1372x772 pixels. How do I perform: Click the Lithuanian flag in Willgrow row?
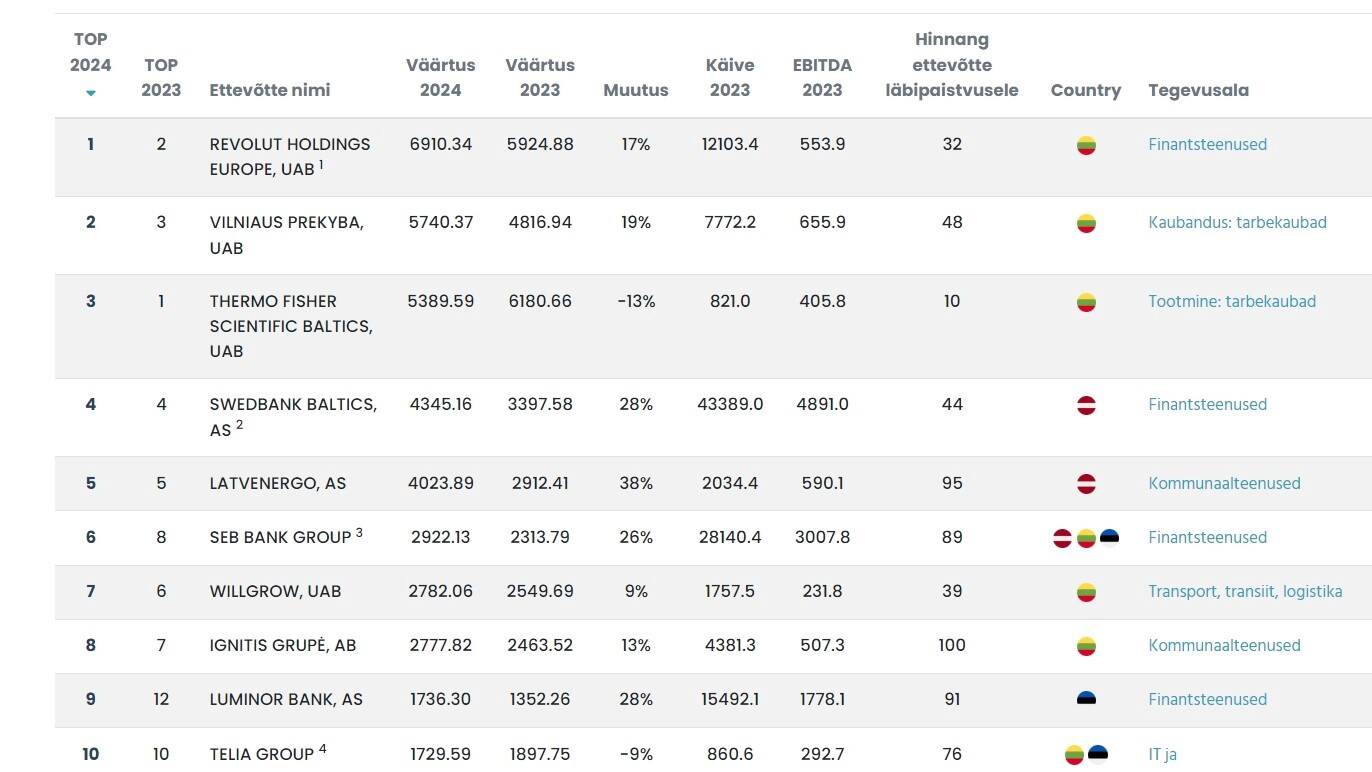pos(1086,592)
